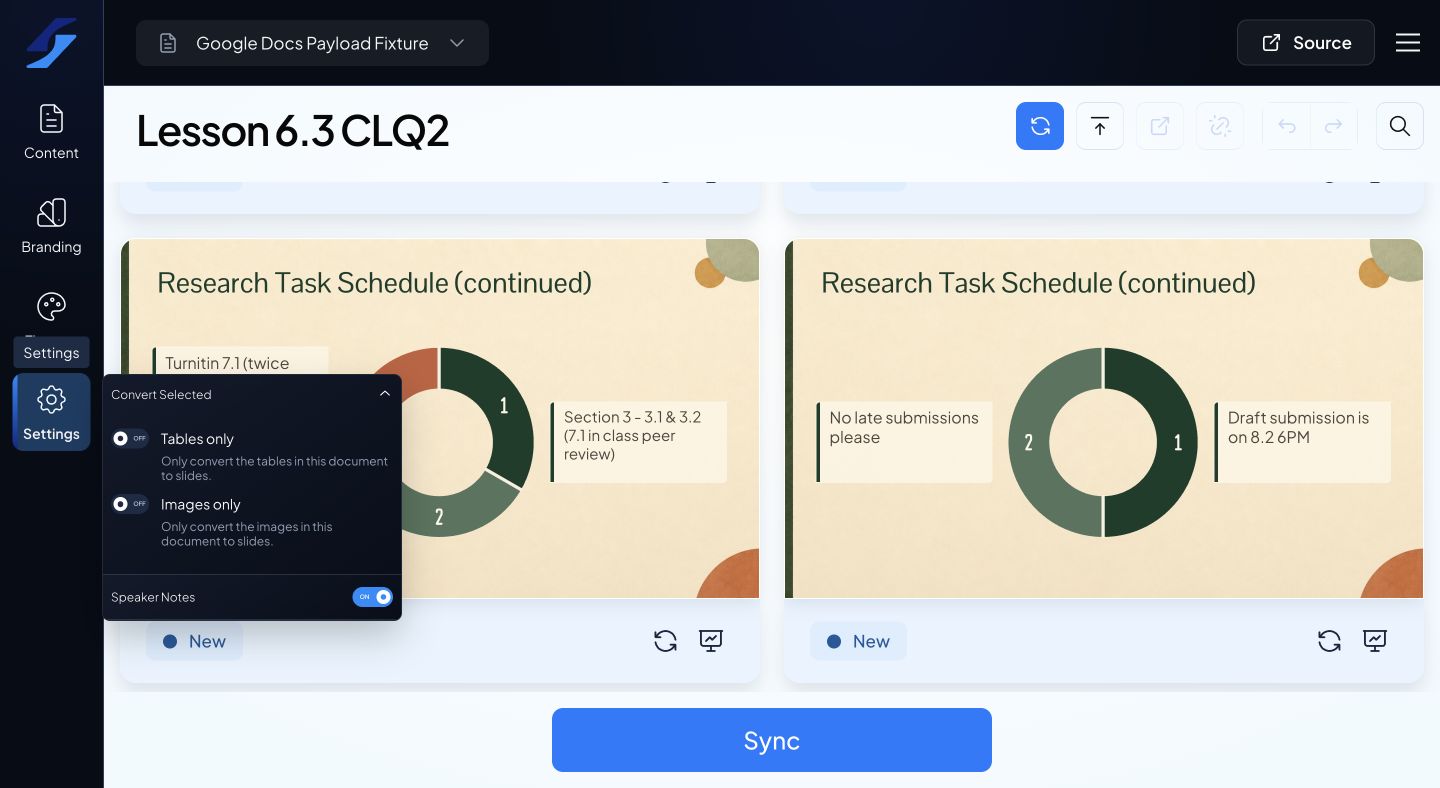Screen dimensions: 1440x788
Task: Click the open-in-new-window icon in header toolbar
Action: (x=1160, y=126)
